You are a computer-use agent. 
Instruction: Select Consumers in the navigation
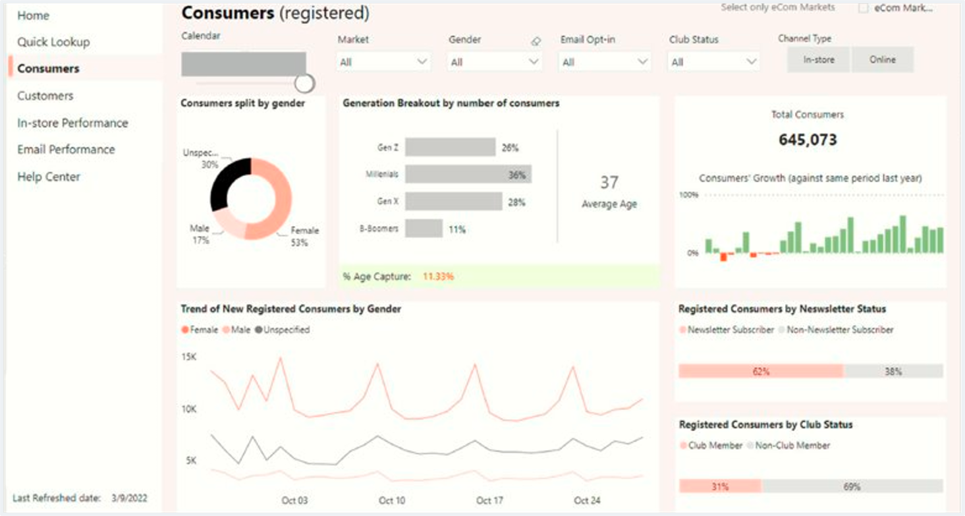click(48, 68)
